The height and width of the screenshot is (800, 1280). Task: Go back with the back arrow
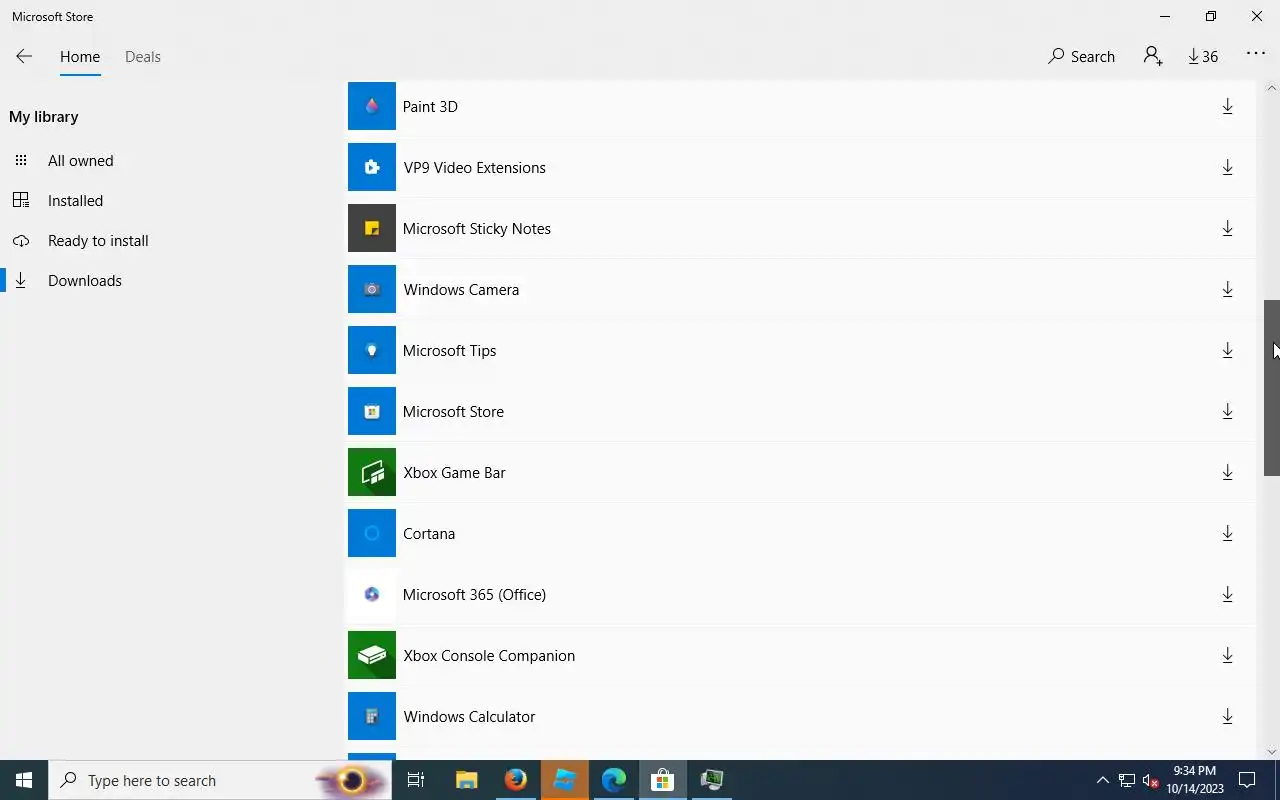(x=24, y=56)
